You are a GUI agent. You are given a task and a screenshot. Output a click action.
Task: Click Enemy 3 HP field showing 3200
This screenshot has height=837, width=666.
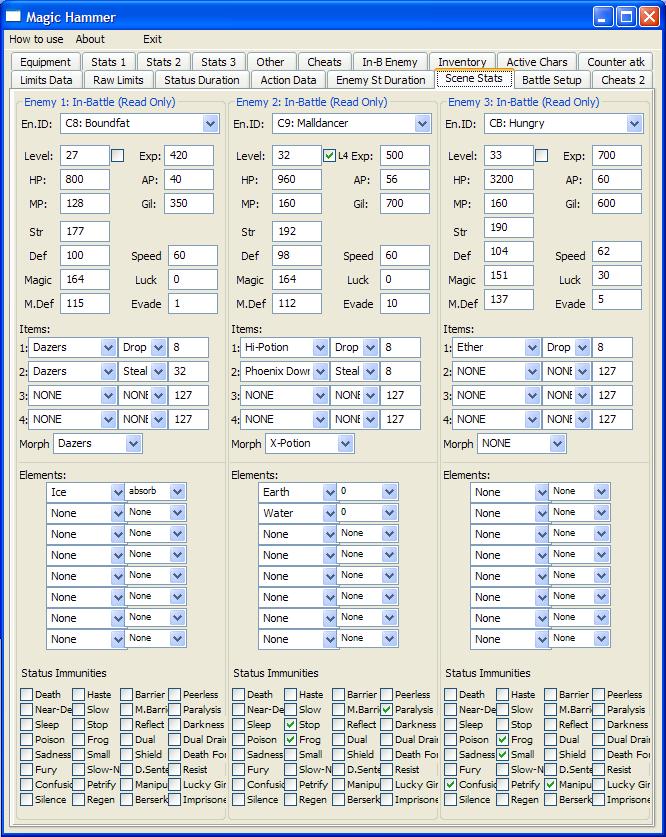tap(509, 179)
